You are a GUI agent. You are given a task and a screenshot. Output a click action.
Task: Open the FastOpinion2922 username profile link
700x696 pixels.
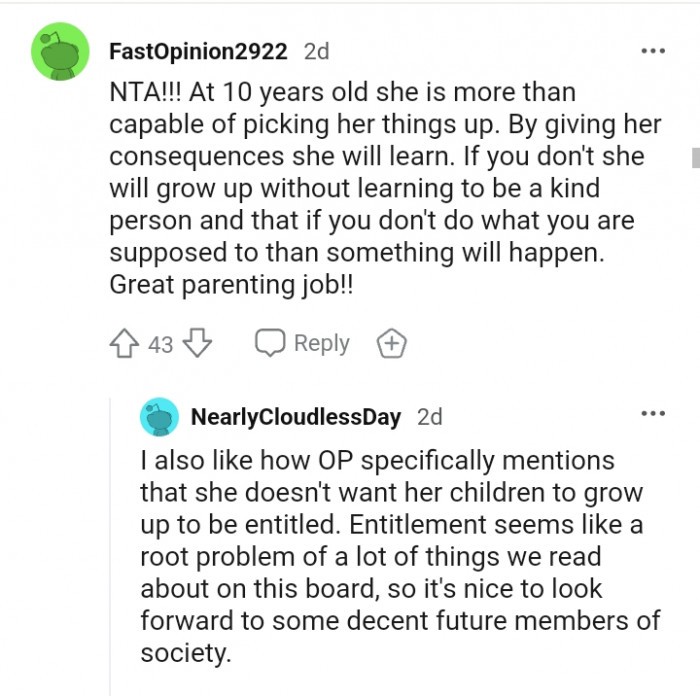point(198,51)
